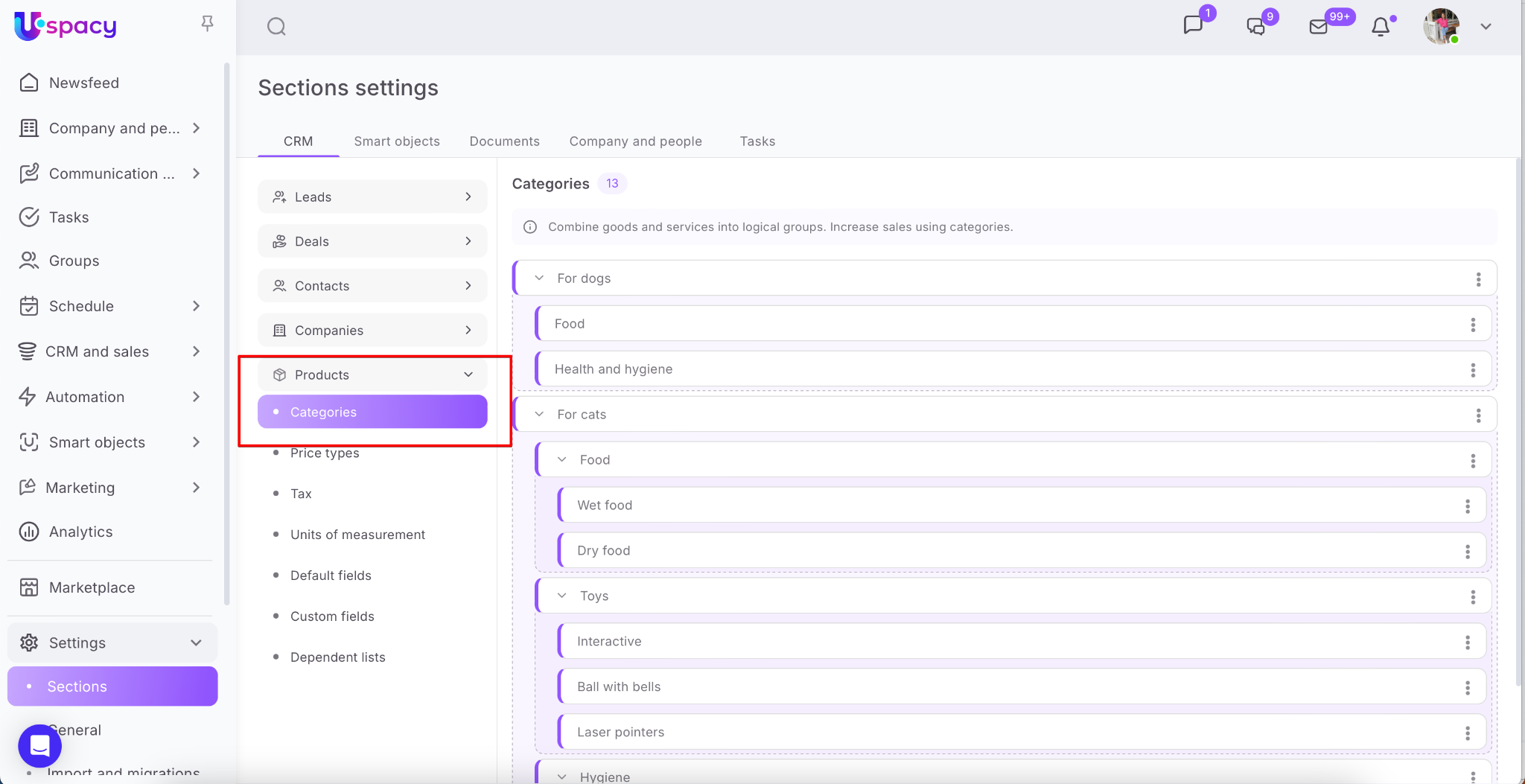Open the intercom chat bubble widget

(x=39, y=745)
